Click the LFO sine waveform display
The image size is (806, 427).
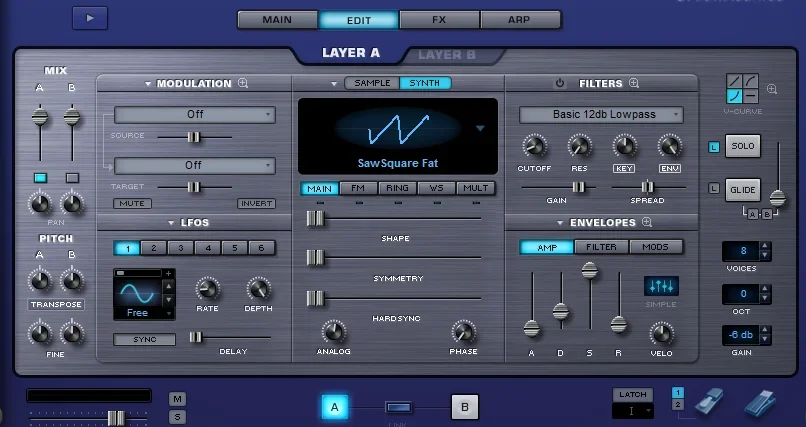click(137, 293)
